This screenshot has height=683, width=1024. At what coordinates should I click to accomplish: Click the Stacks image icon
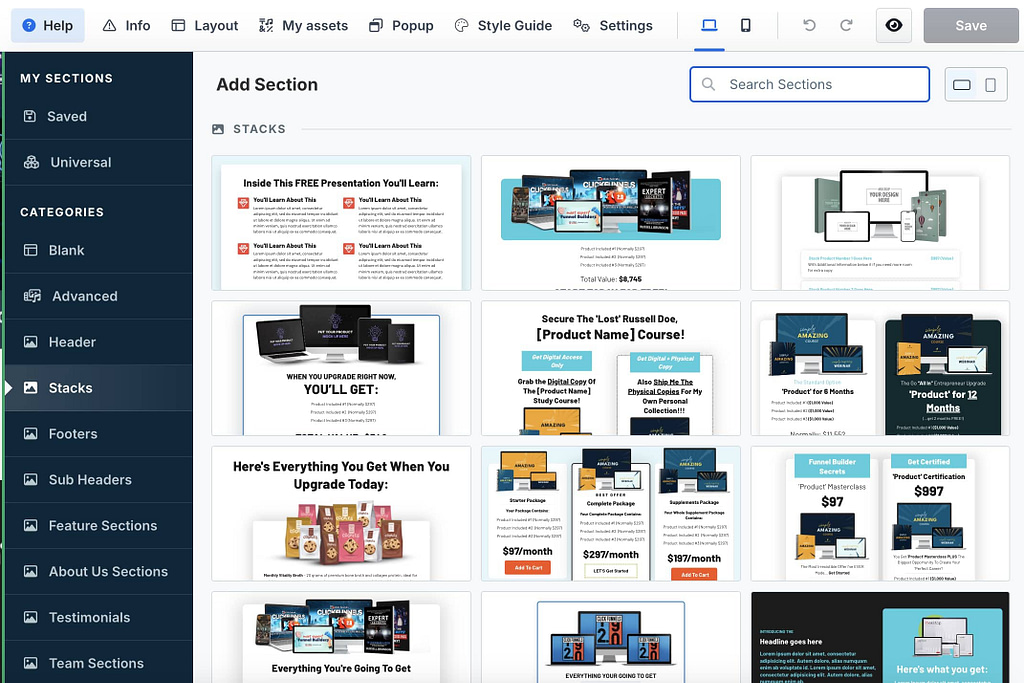(x=31, y=388)
